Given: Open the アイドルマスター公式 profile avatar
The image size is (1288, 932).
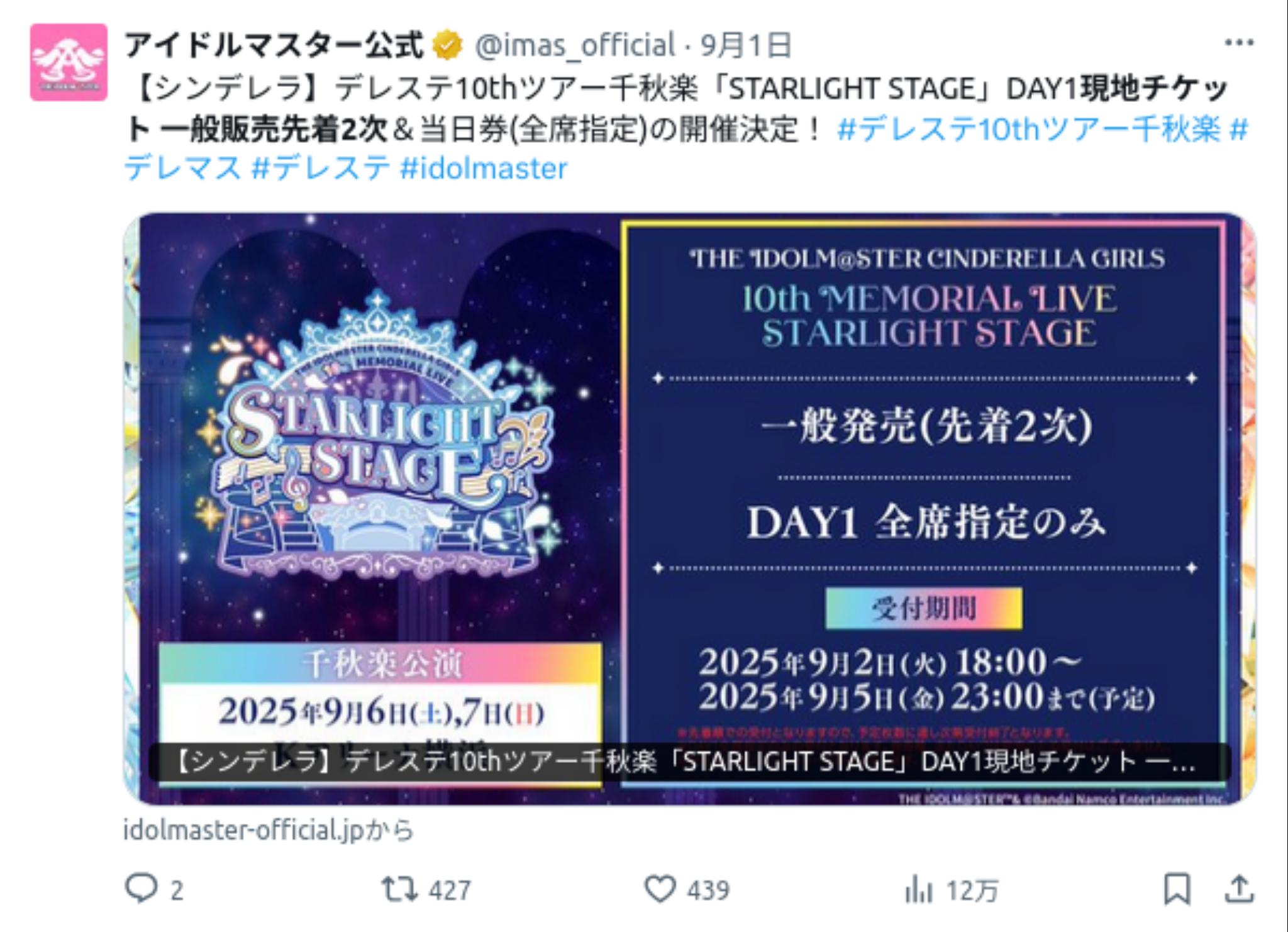Looking at the screenshot, I should tap(69, 62).
